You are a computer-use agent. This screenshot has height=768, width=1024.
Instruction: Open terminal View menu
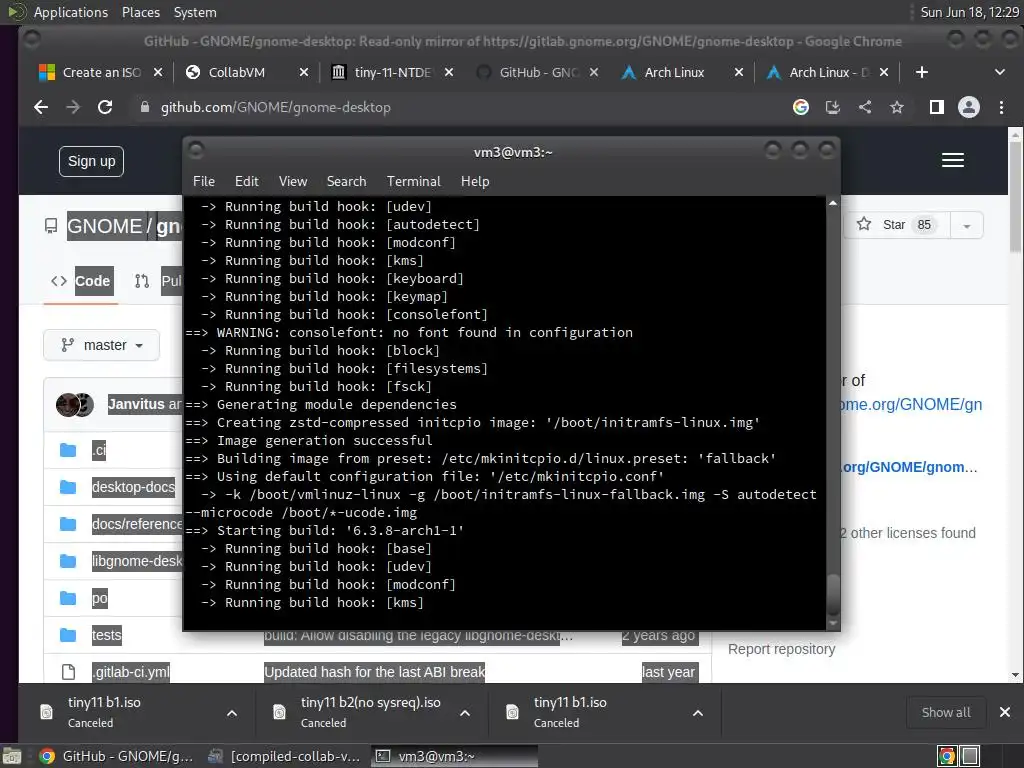click(x=293, y=182)
